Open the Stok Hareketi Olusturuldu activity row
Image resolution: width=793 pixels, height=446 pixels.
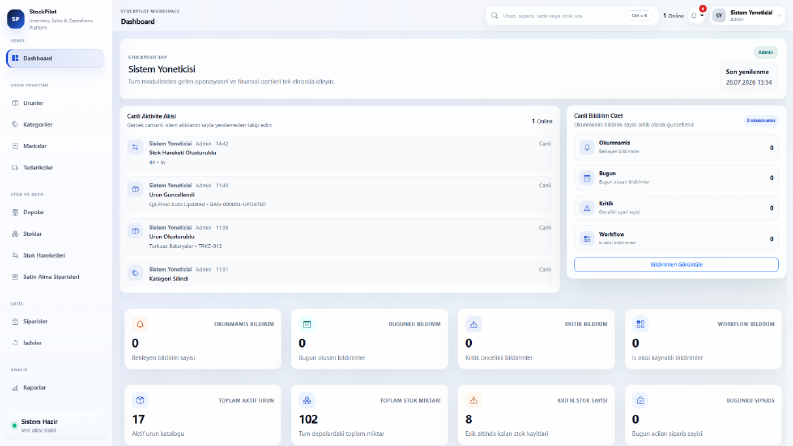pos(339,153)
